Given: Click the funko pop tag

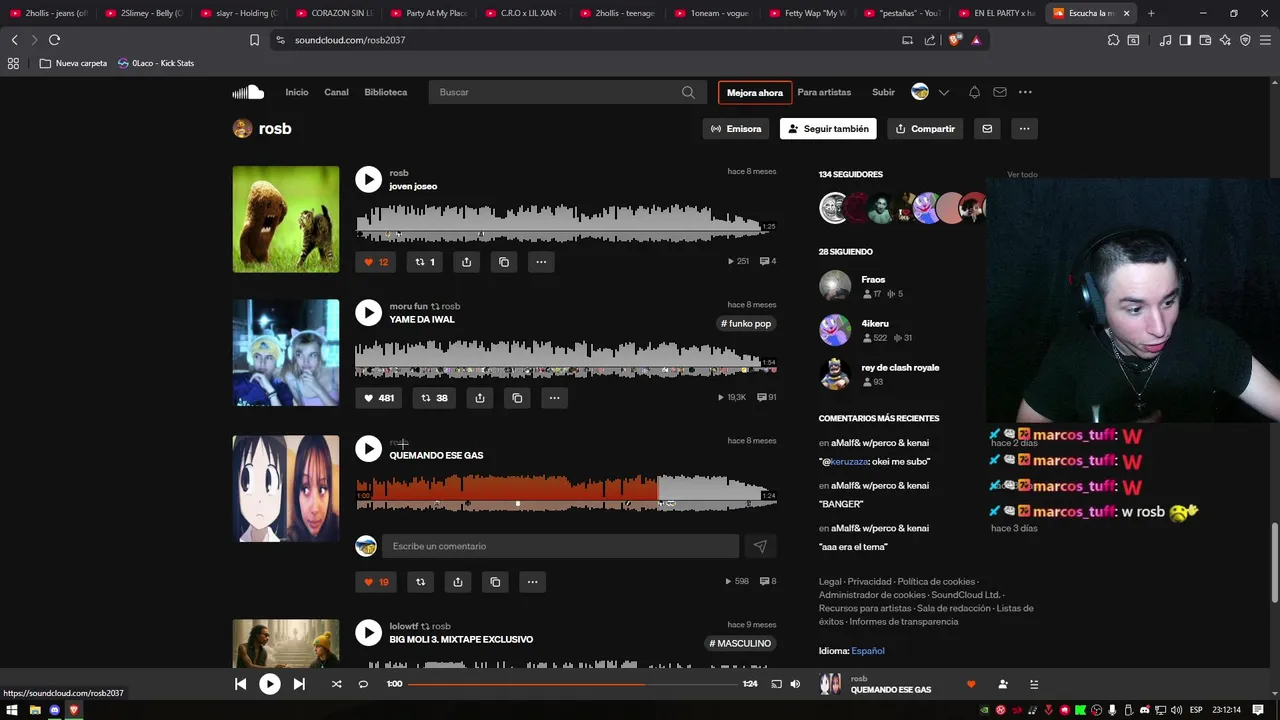Looking at the screenshot, I should tap(746, 324).
